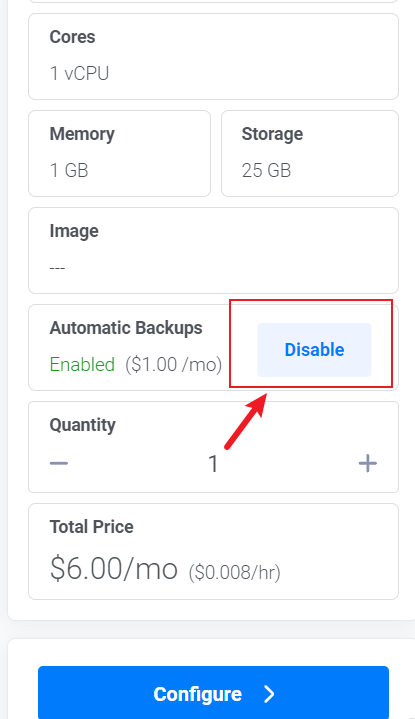
Task: Click the ($1.00 /mo) backup price text
Action: [174, 365]
